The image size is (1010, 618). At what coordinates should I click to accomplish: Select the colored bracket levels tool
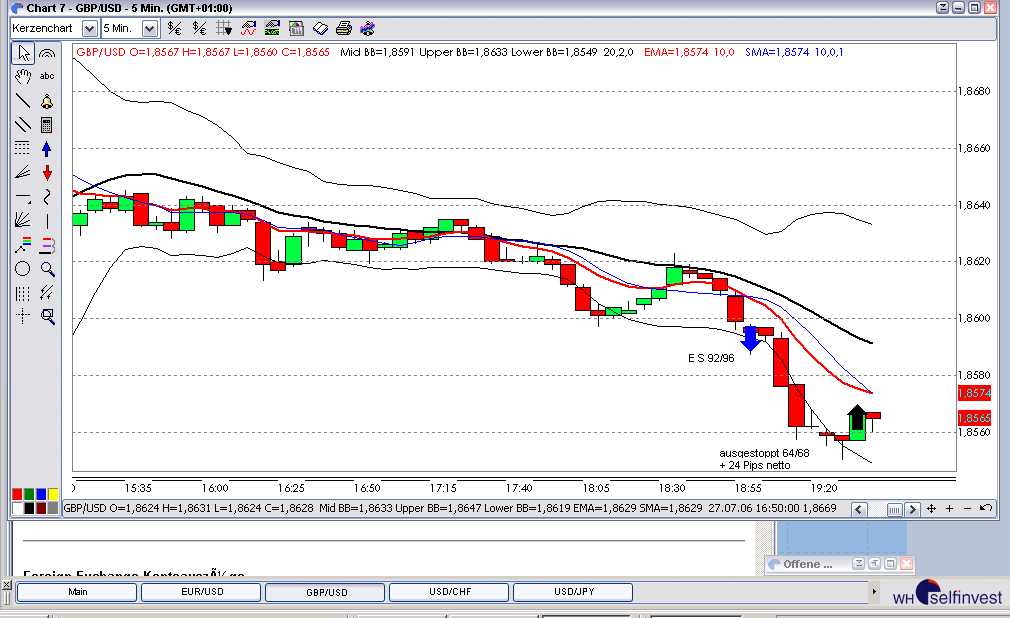tap(47, 245)
